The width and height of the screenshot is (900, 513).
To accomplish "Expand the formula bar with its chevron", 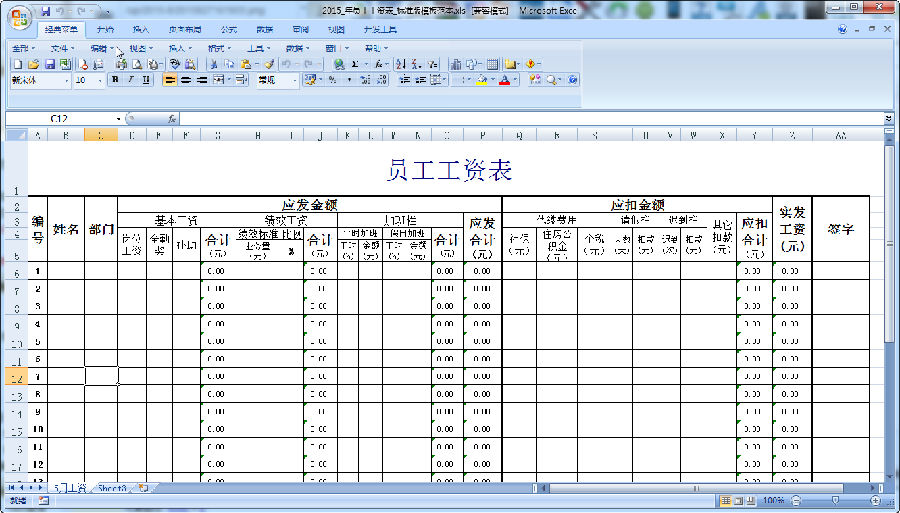I will (x=889, y=119).
